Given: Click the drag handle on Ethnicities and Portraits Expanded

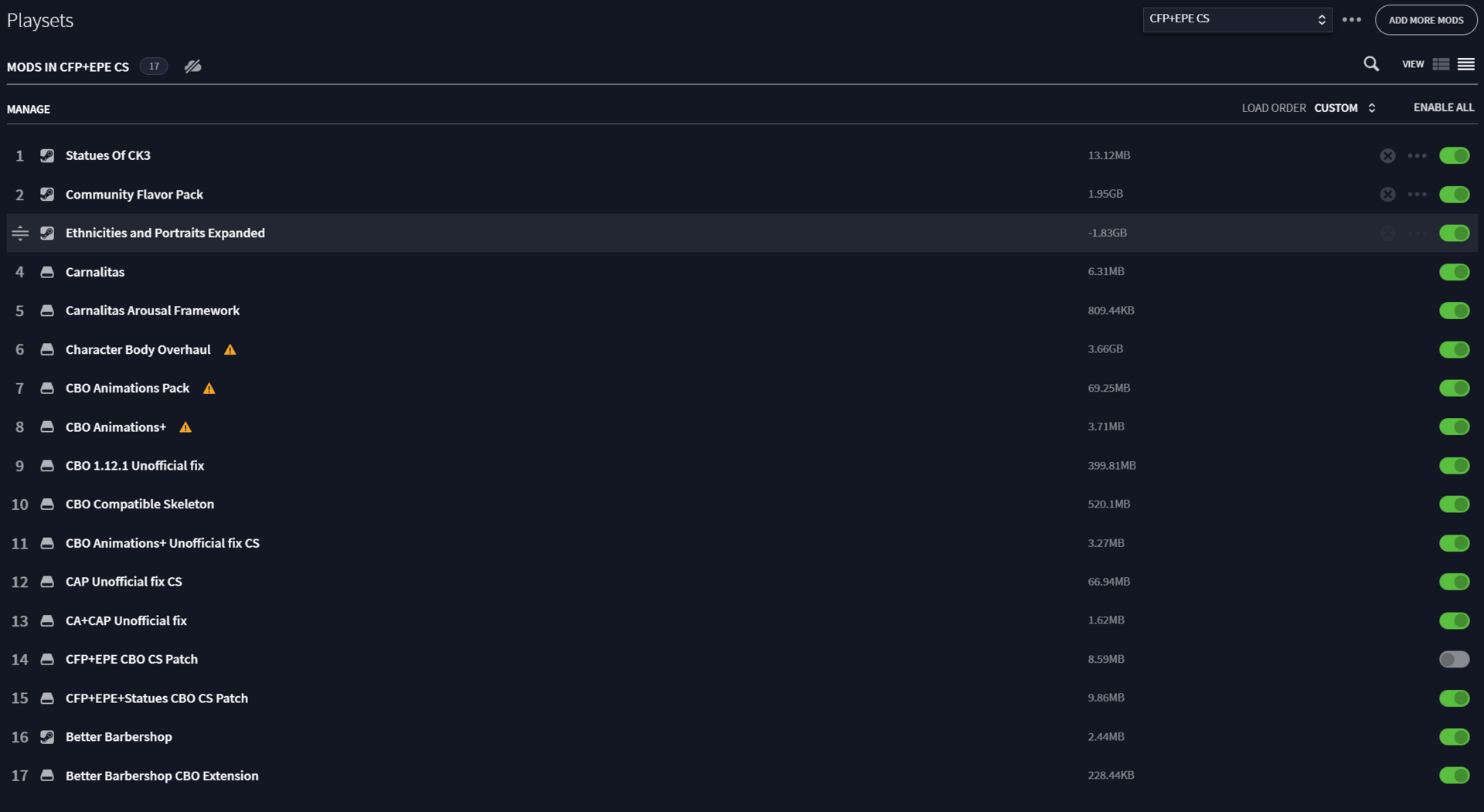Looking at the screenshot, I should [x=20, y=233].
